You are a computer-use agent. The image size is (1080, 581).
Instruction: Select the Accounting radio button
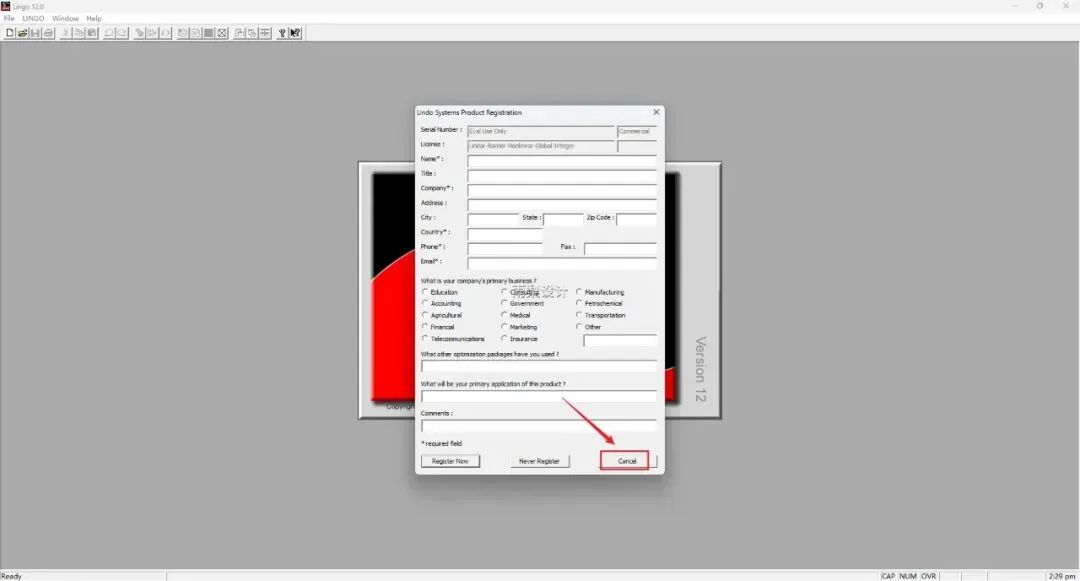tap(426, 303)
